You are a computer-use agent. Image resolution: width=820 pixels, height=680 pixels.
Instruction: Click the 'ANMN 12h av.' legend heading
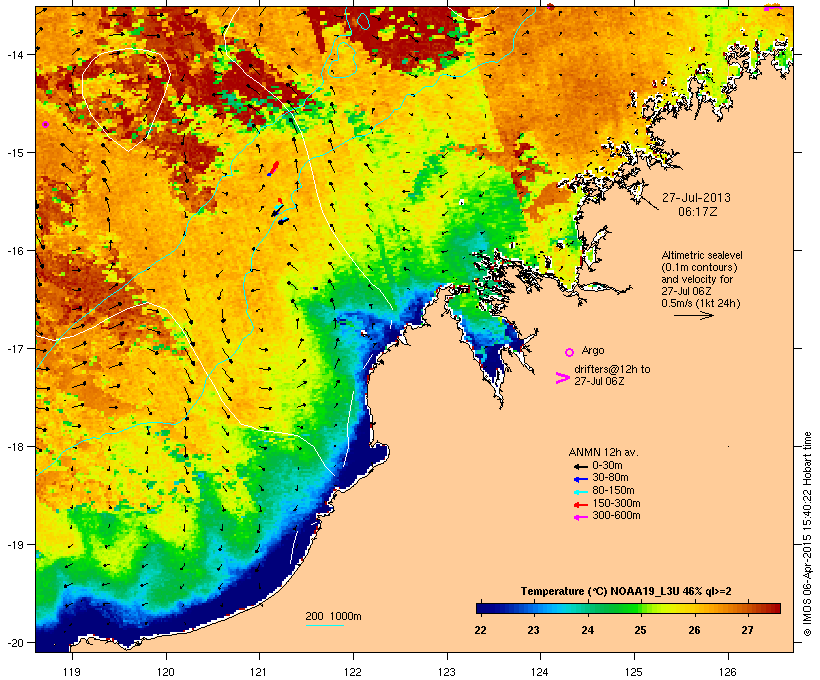(603, 452)
